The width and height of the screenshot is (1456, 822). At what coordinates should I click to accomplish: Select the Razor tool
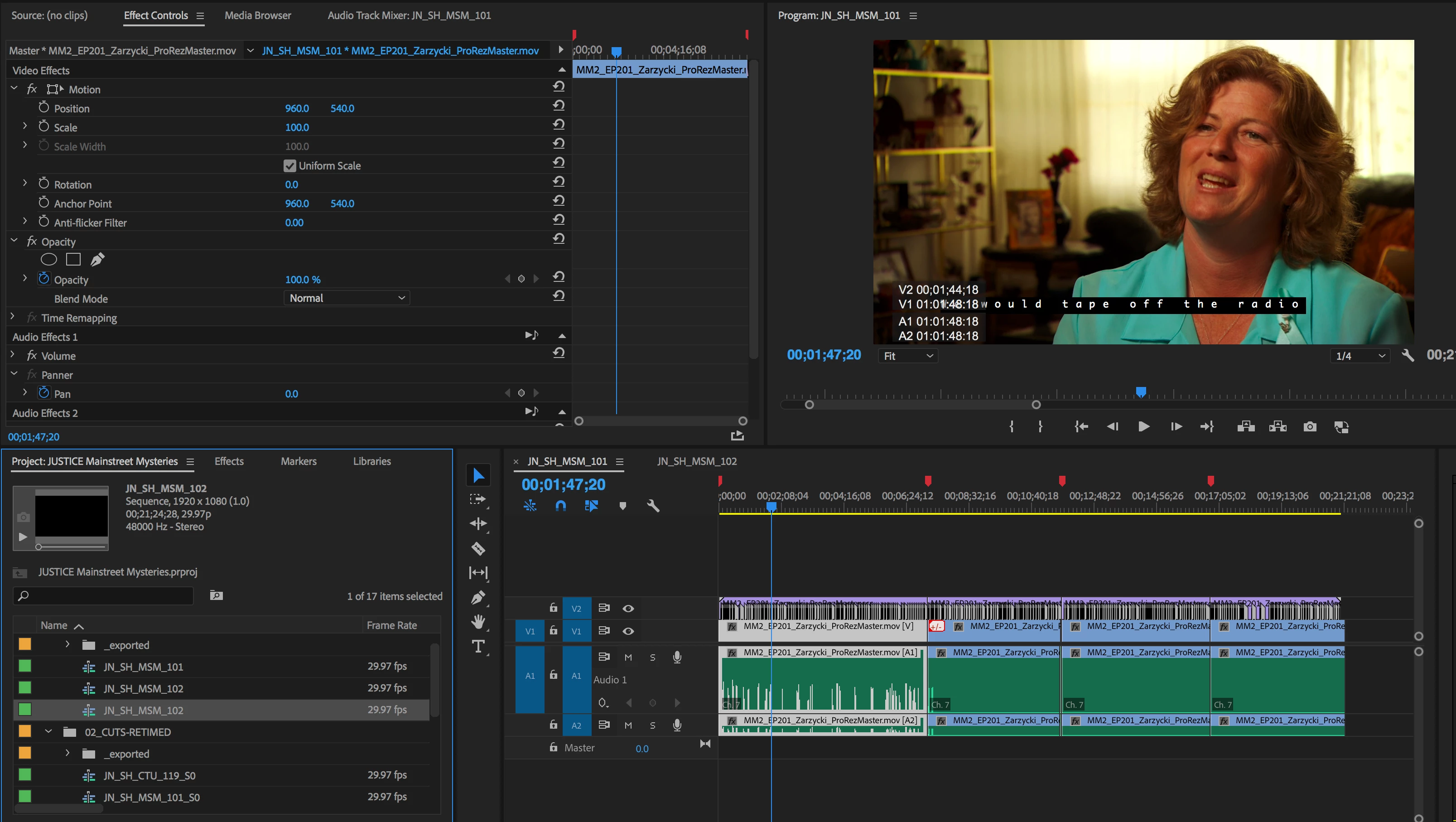click(478, 548)
